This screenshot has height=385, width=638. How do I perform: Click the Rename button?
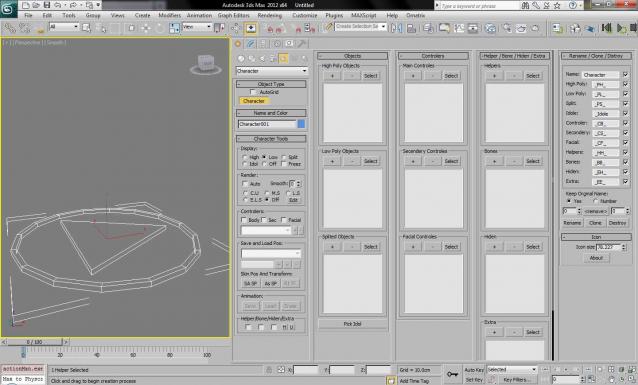click(572, 223)
